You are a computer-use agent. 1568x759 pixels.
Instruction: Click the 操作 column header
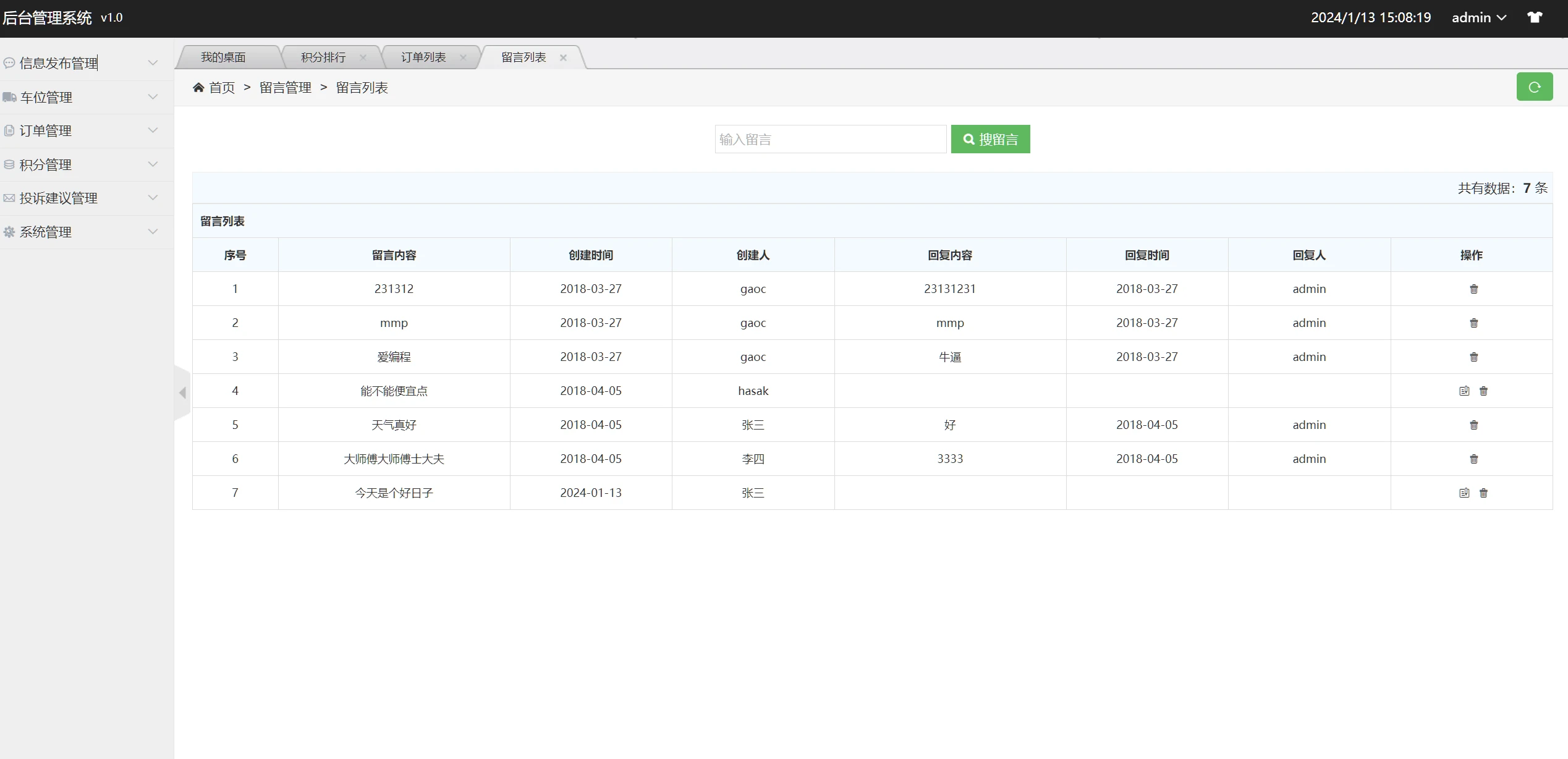[1472, 255]
